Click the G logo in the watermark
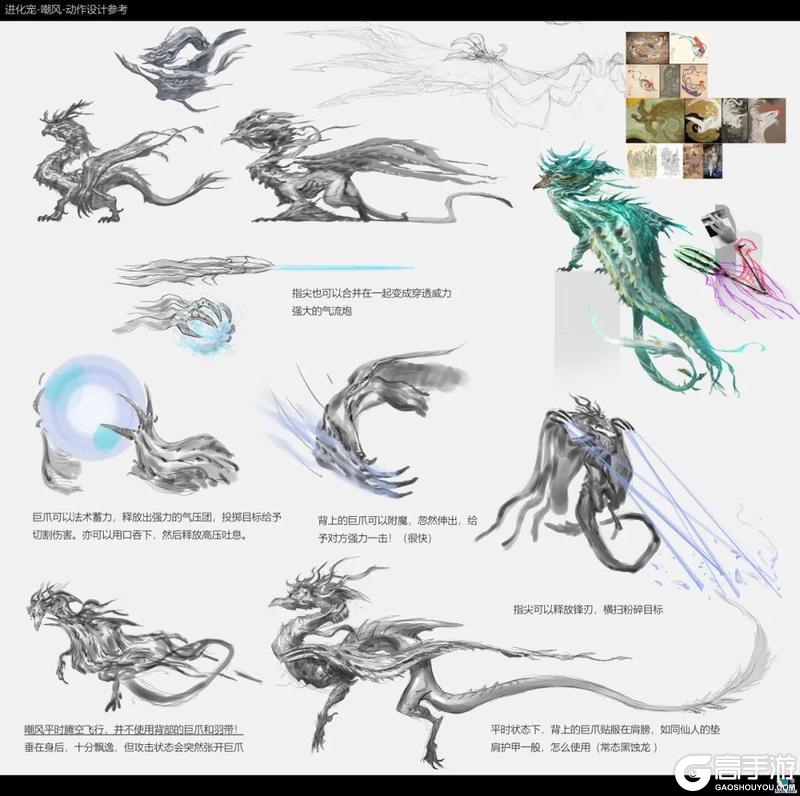This screenshot has width=800, height=796. (x=687, y=766)
